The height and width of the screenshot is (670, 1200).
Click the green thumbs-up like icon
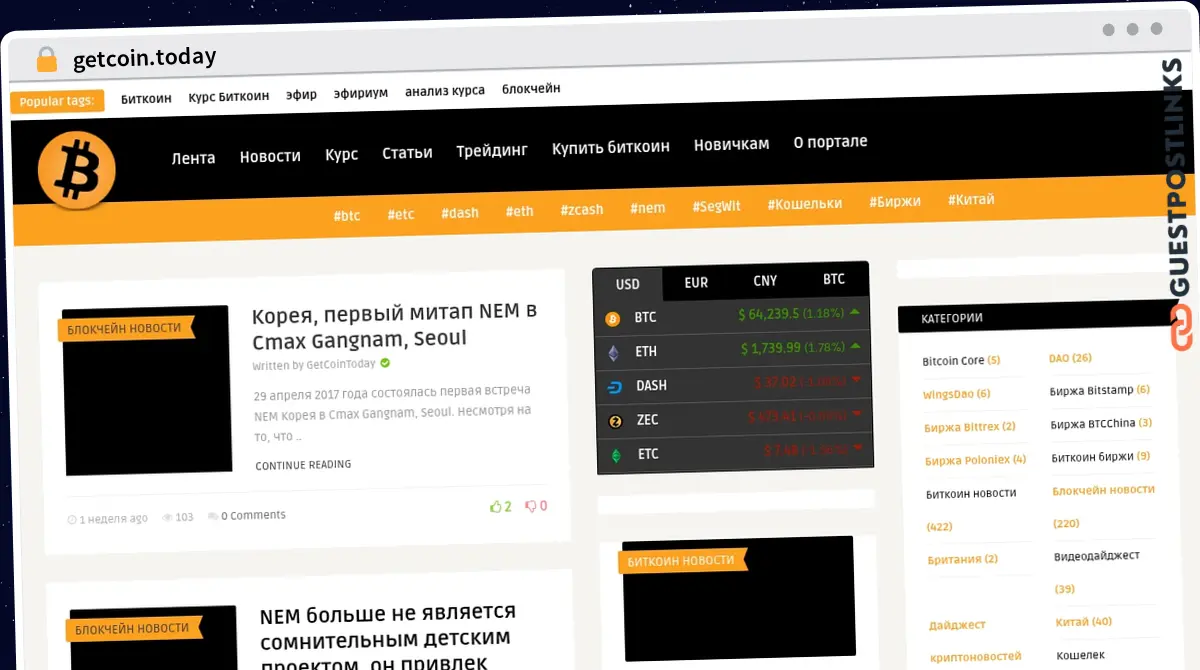coord(495,507)
